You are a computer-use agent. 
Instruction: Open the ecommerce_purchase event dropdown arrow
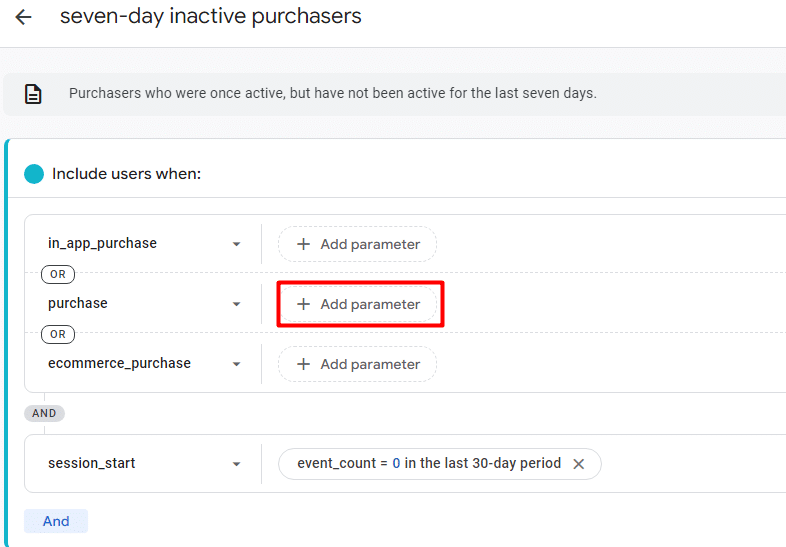coord(236,364)
